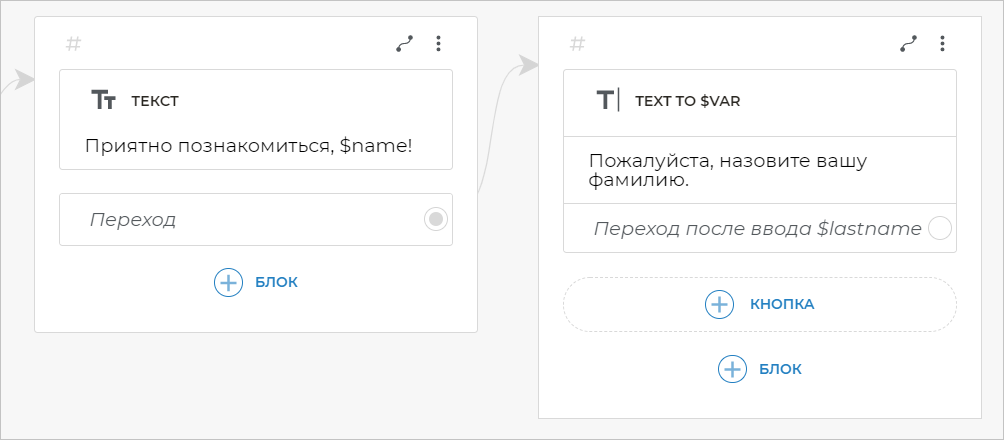Viewport: 1004px width, 440px height.
Task: Open three-dot menu on right card
Action: tap(942, 44)
